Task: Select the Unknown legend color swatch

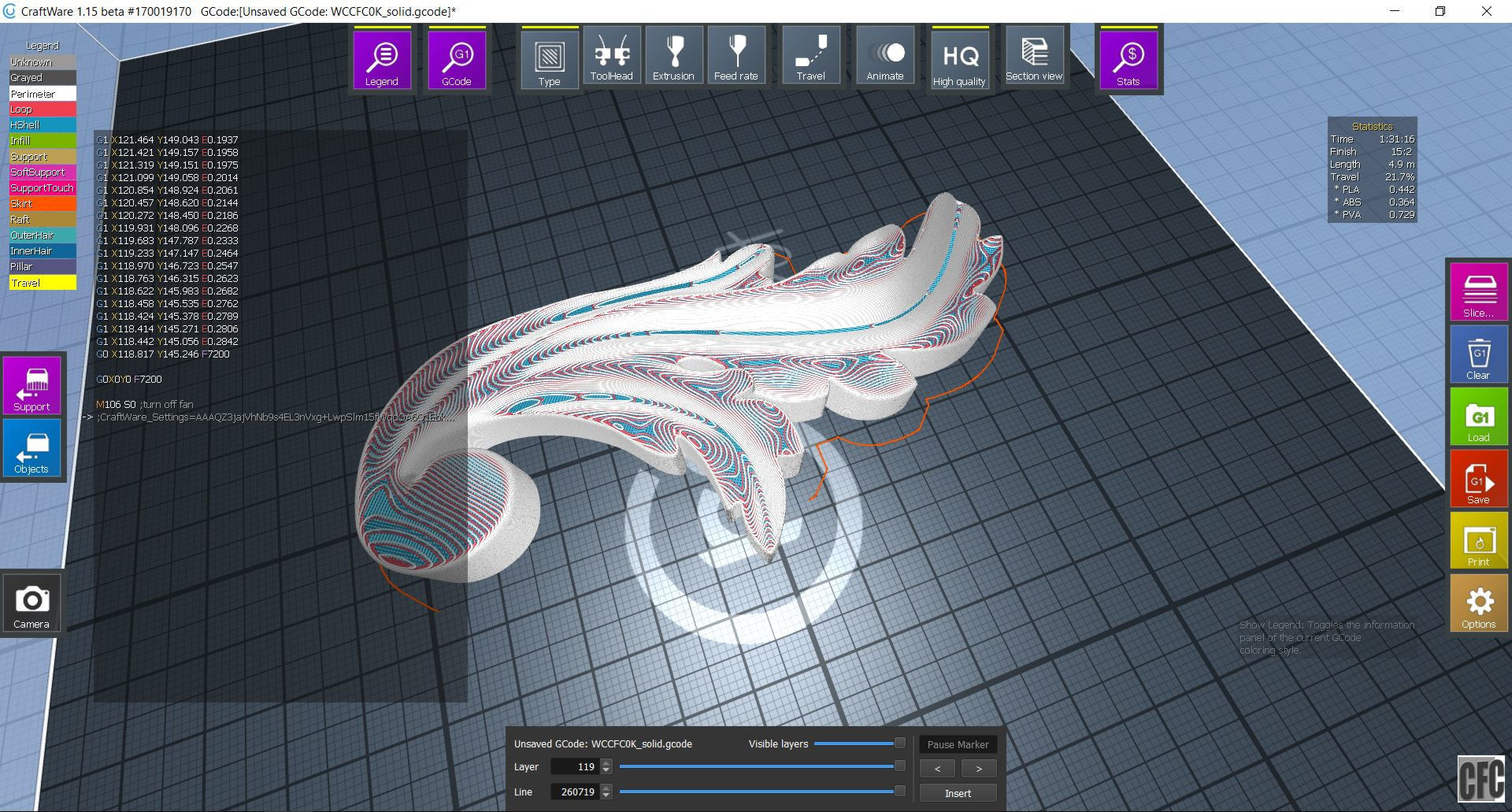Action: (43, 62)
